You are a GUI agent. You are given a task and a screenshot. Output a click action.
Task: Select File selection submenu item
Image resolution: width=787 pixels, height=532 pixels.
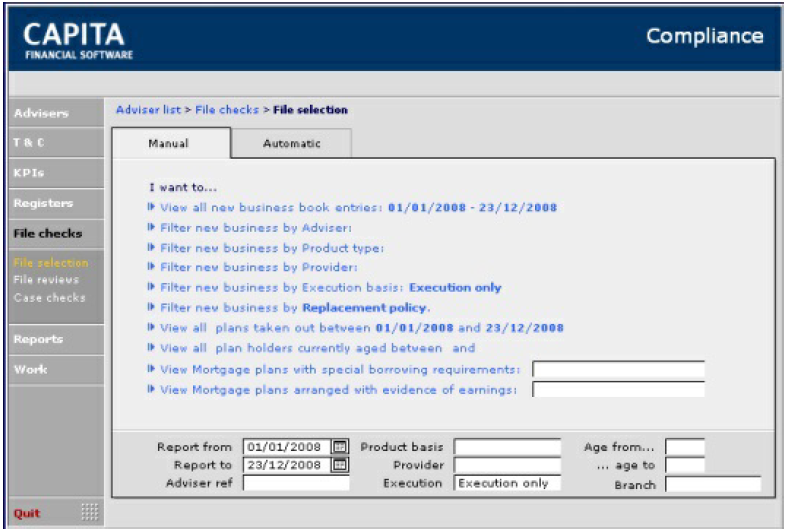coord(51,262)
